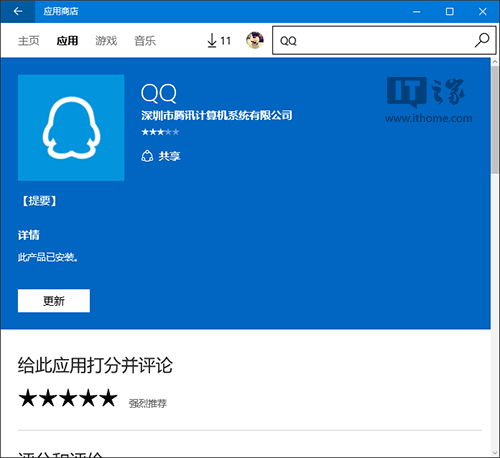Rate the app one star
Screen dimensions: 500x458
click(28, 398)
